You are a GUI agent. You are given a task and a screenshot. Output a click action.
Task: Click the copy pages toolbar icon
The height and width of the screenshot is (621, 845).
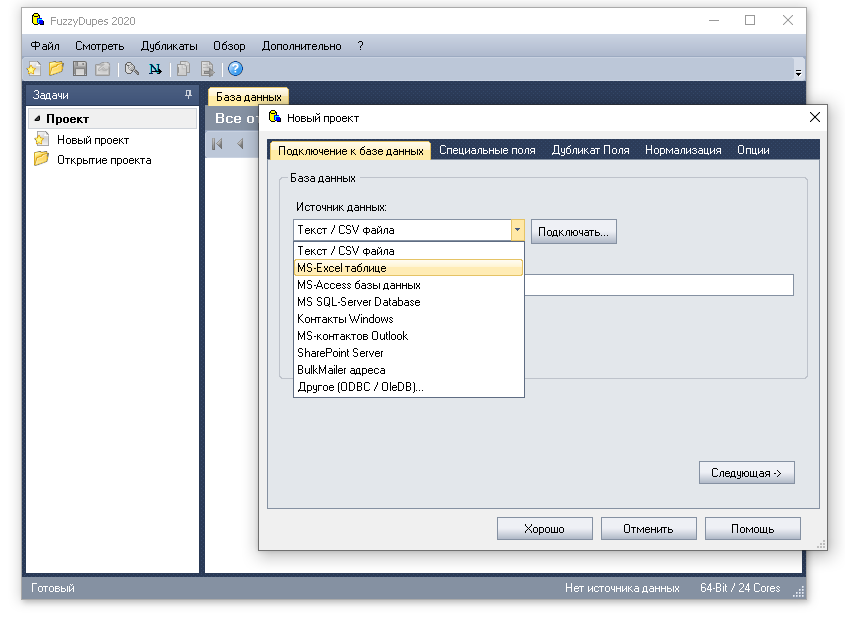click(183, 69)
